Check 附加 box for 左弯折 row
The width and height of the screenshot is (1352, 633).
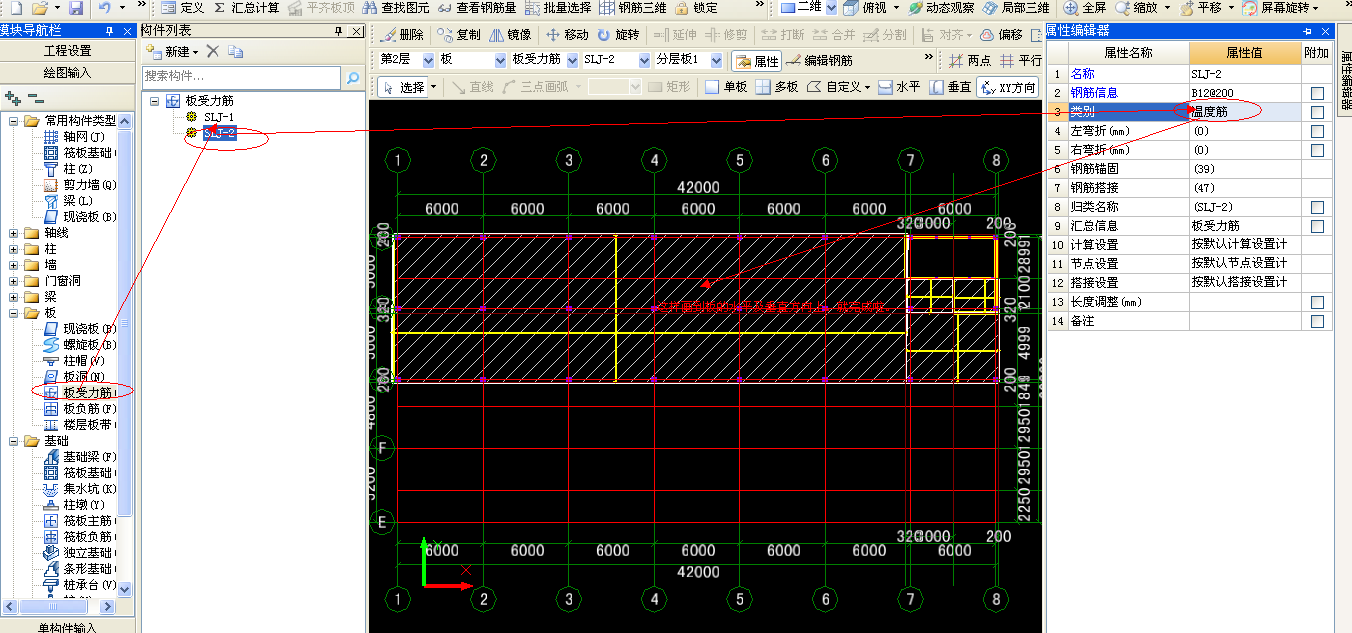click(x=1317, y=131)
